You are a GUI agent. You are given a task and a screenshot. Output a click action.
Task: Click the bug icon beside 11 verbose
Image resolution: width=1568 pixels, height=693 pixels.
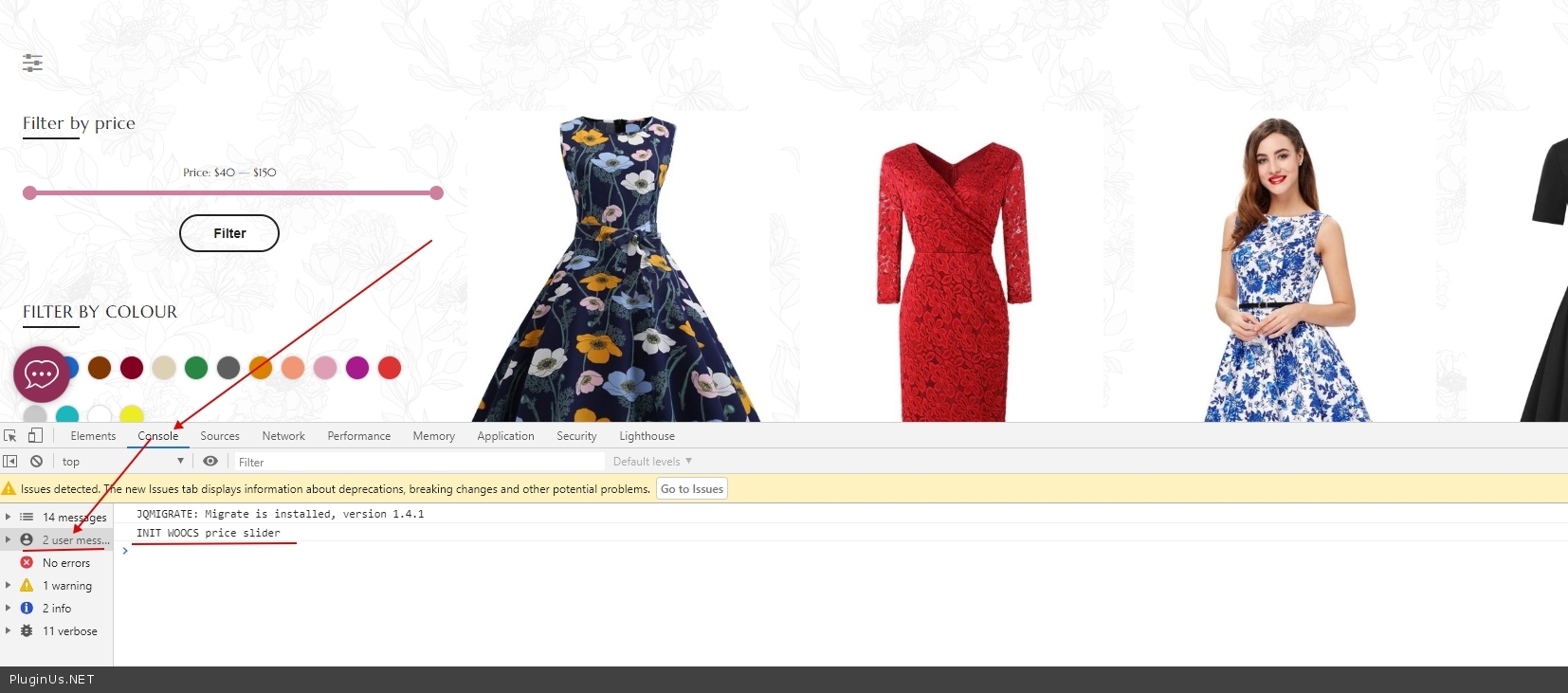pyautogui.click(x=27, y=631)
